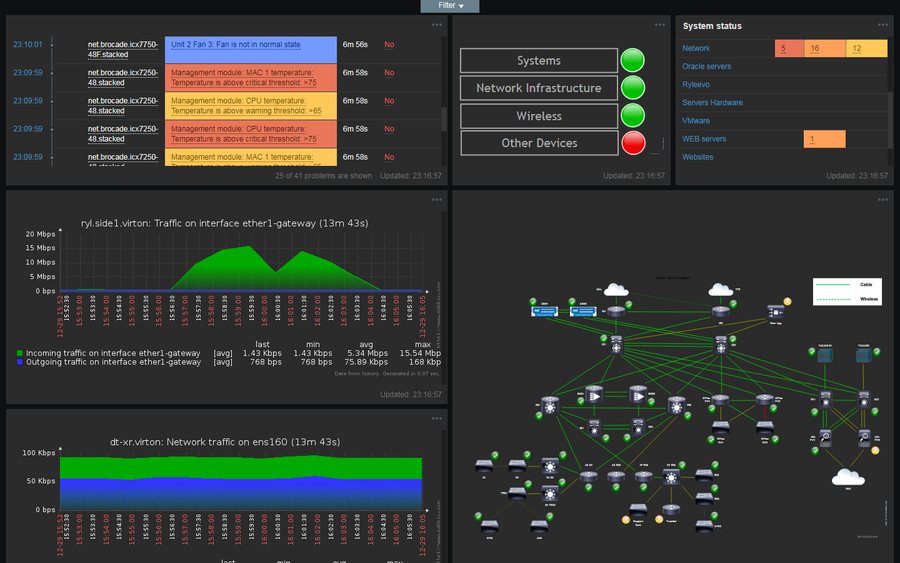Click the yellow Network cell showing 12
Screen dimensions: 900x563
[866, 48]
